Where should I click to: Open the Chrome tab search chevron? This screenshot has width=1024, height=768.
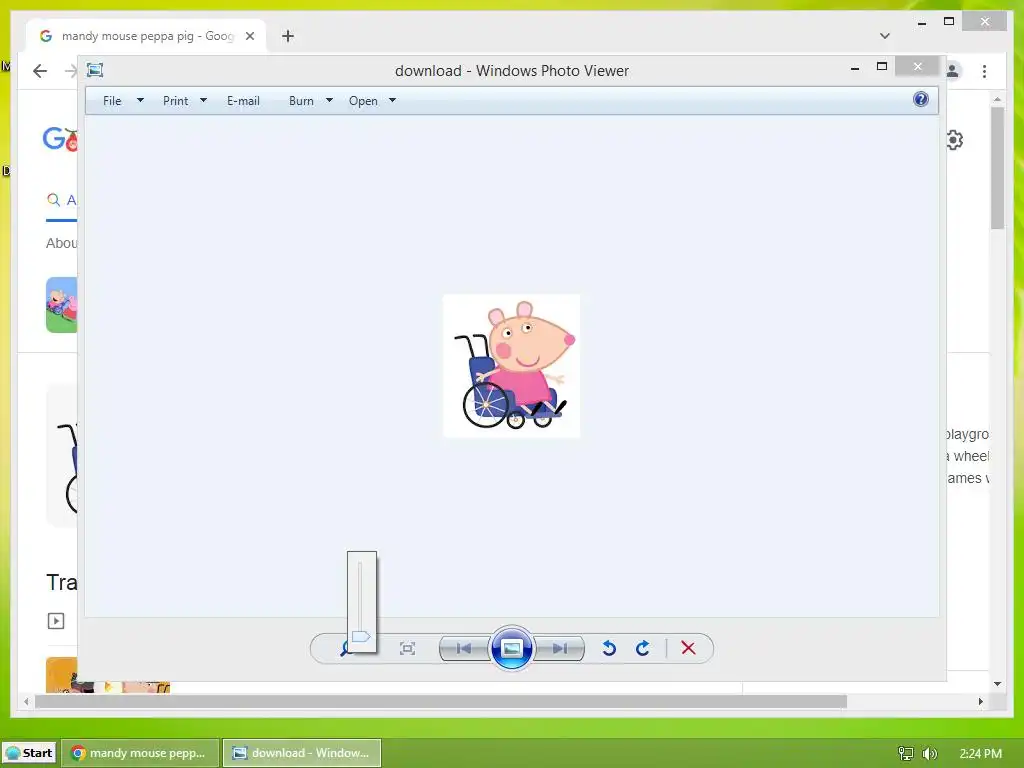point(885,36)
